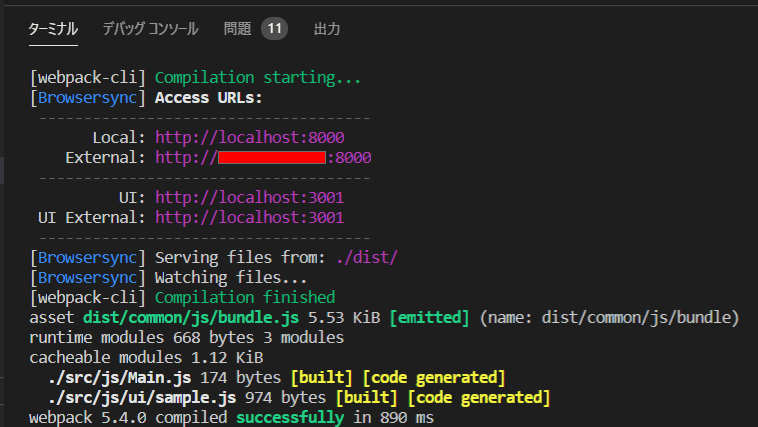
Task: Click the 11 problems count badge
Action: click(275, 29)
